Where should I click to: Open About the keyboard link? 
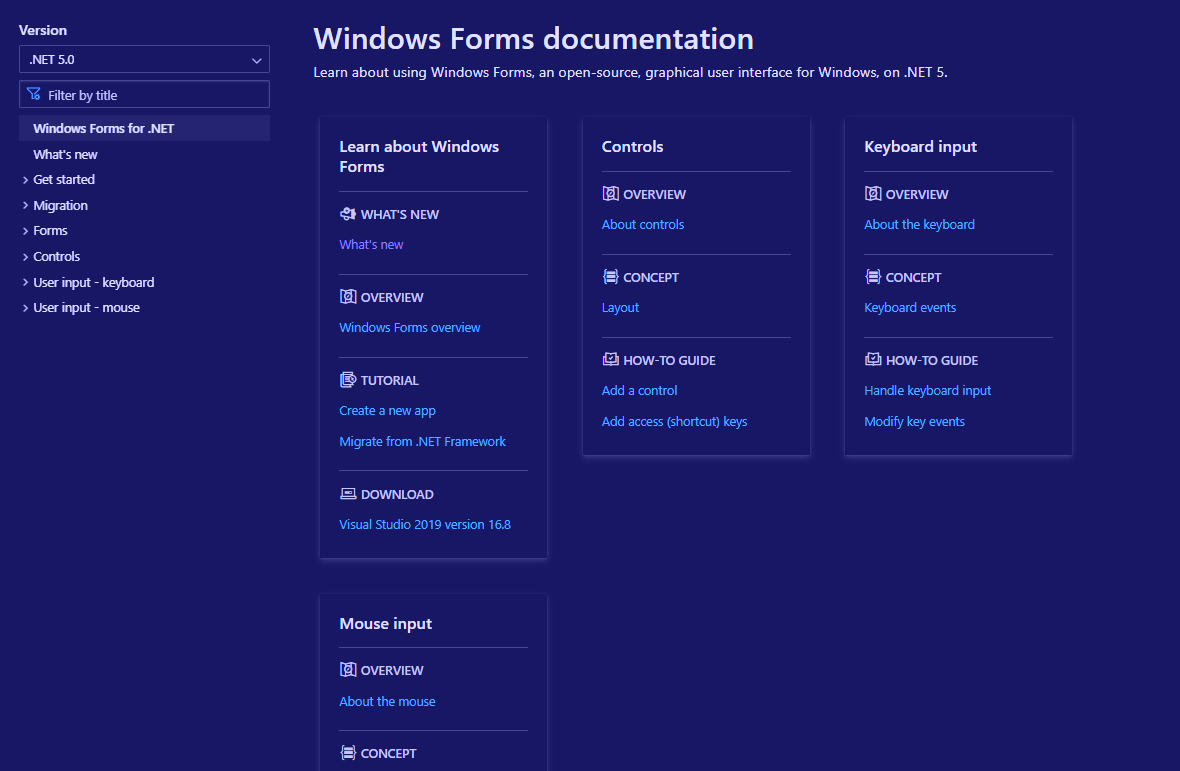[920, 224]
